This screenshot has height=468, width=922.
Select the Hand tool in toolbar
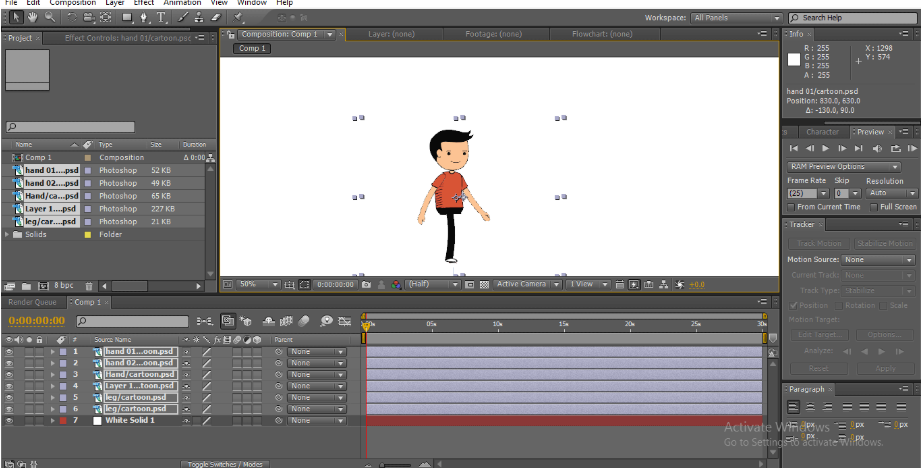(x=33, y=17)
